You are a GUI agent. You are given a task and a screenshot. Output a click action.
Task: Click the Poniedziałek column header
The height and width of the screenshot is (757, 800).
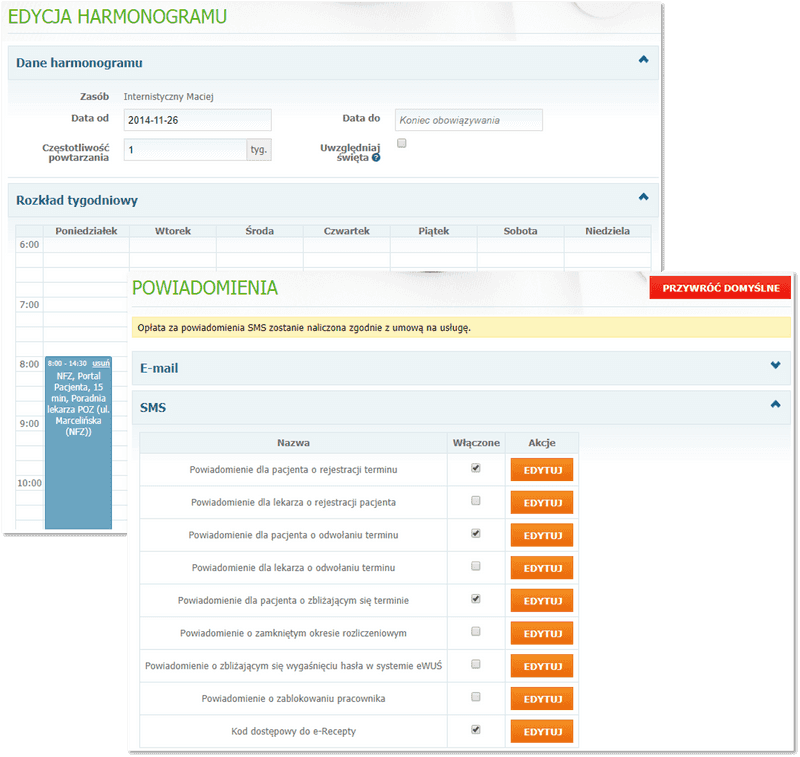[86, 231]
